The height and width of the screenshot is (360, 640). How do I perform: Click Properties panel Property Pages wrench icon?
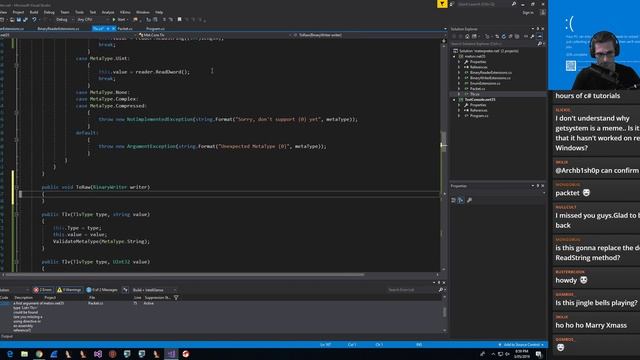coord(469,200)
